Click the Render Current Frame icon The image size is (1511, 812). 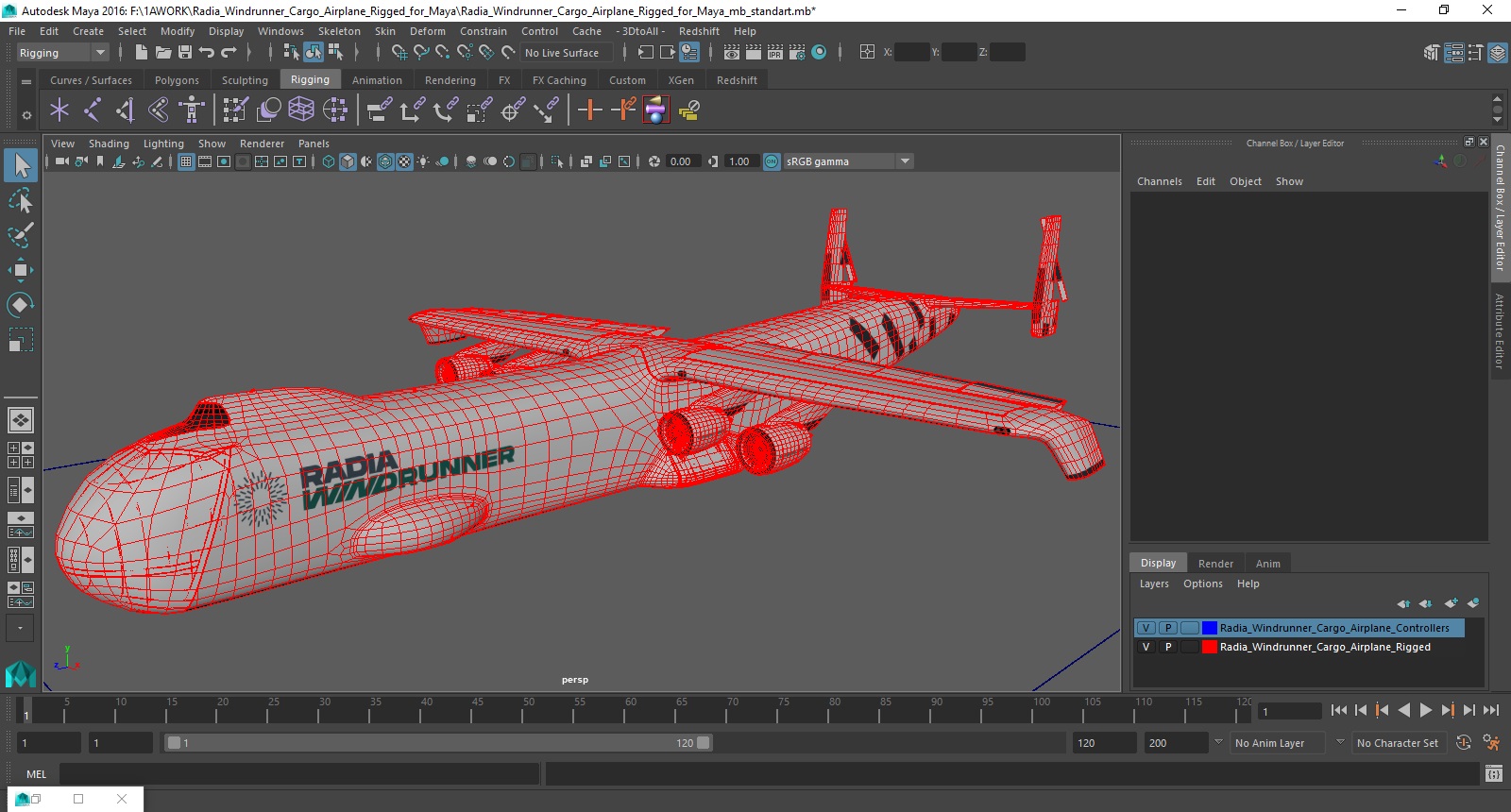coord(754,53)
